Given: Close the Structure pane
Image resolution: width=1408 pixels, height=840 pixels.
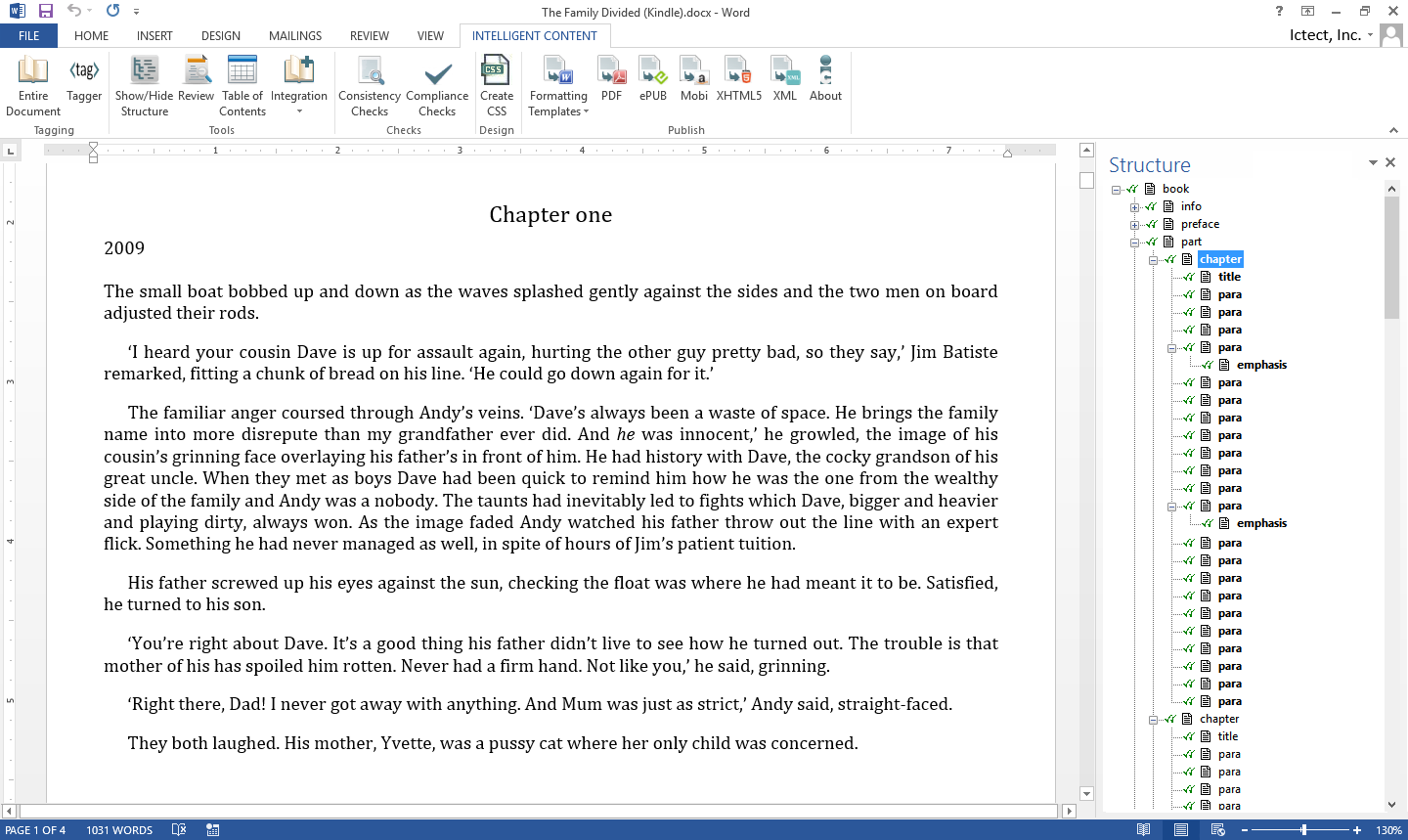Looking at the screenshot, I should coord(1390,163).
